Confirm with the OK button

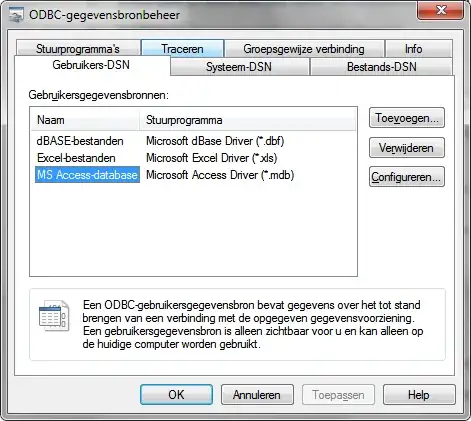176,395
